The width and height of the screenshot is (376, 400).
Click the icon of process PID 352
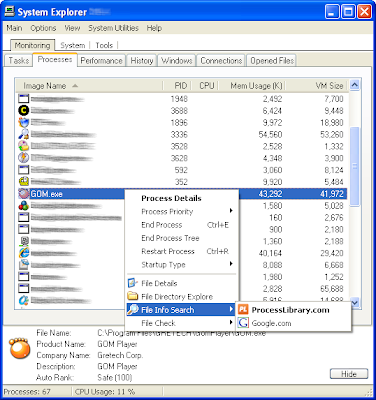tap(23, 182)
